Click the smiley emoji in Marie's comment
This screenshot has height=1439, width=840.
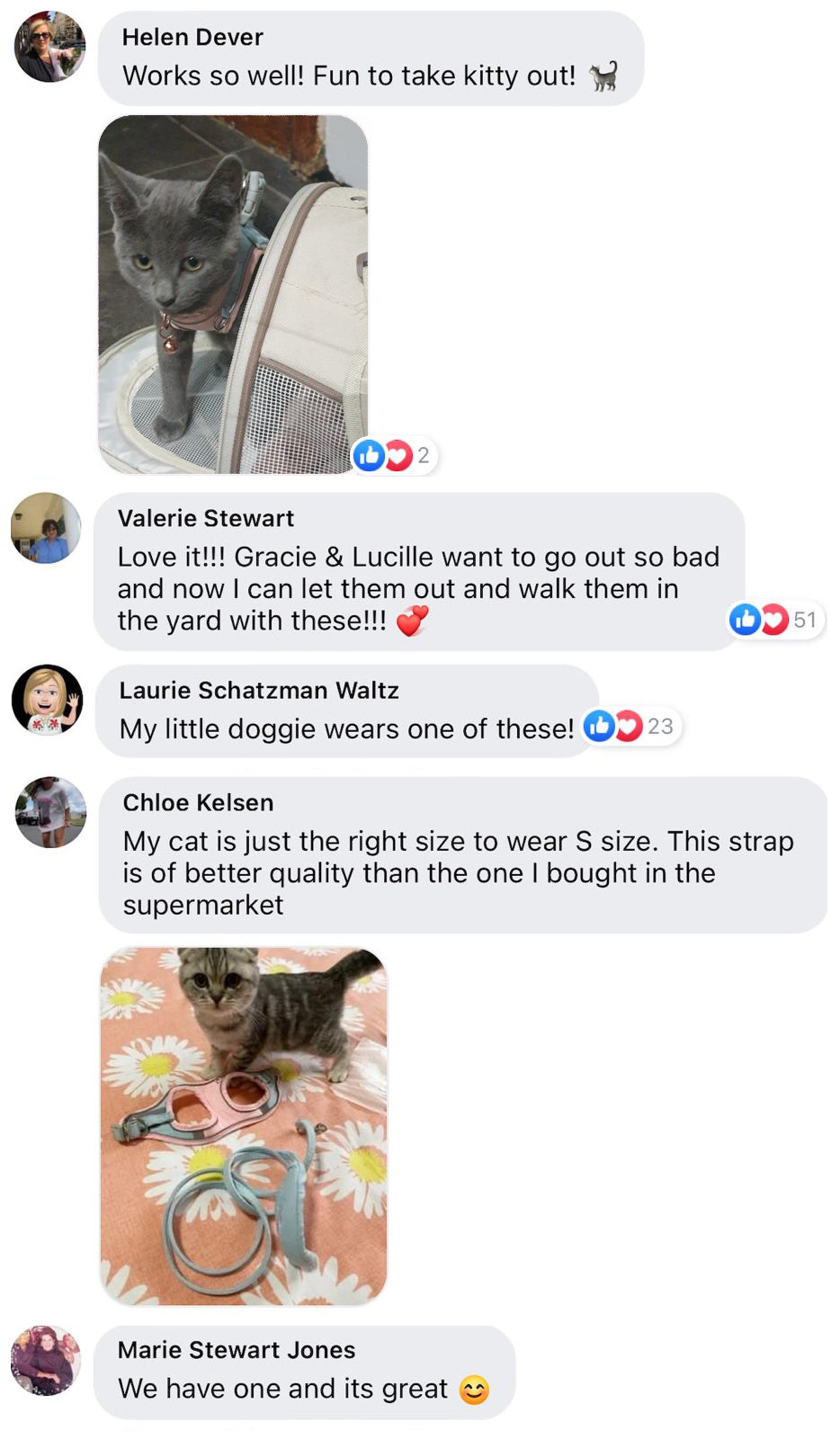pos(474,1390)
